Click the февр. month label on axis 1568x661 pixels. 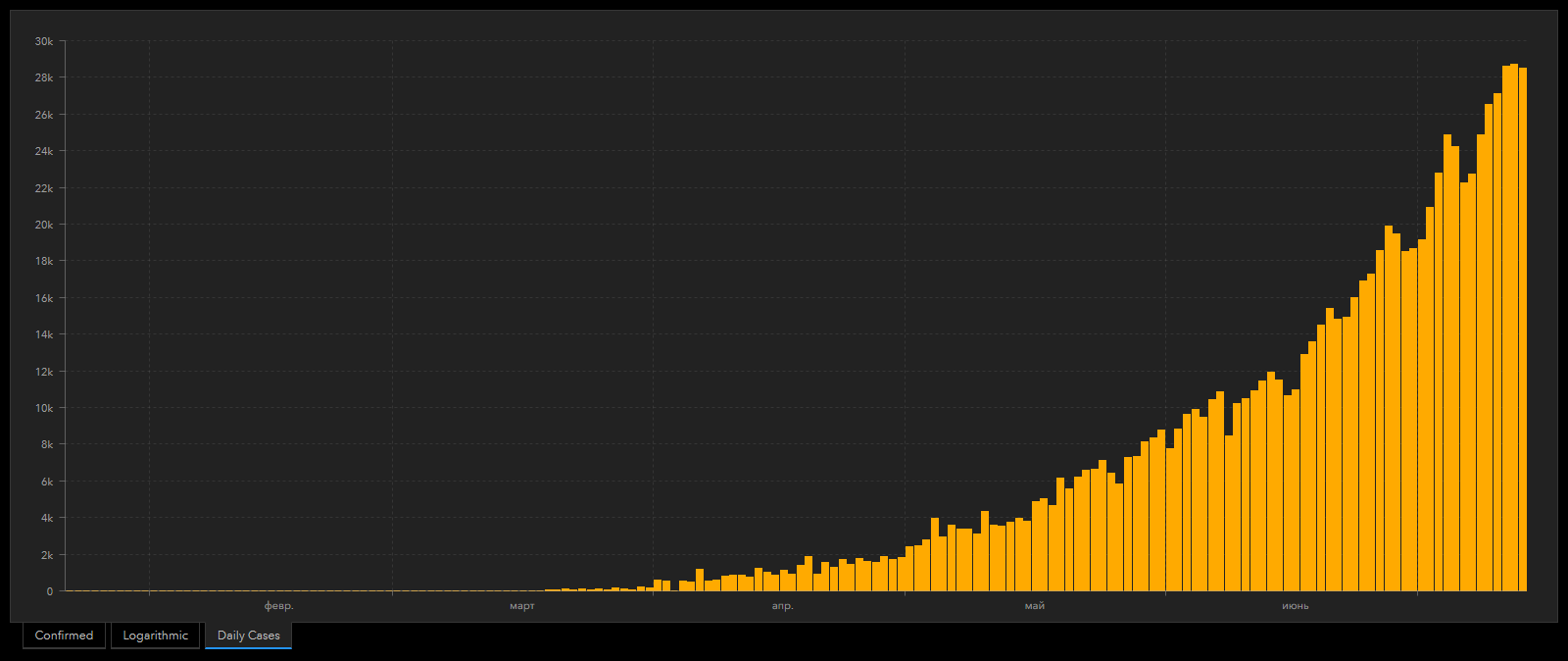[x=278, y=606]
